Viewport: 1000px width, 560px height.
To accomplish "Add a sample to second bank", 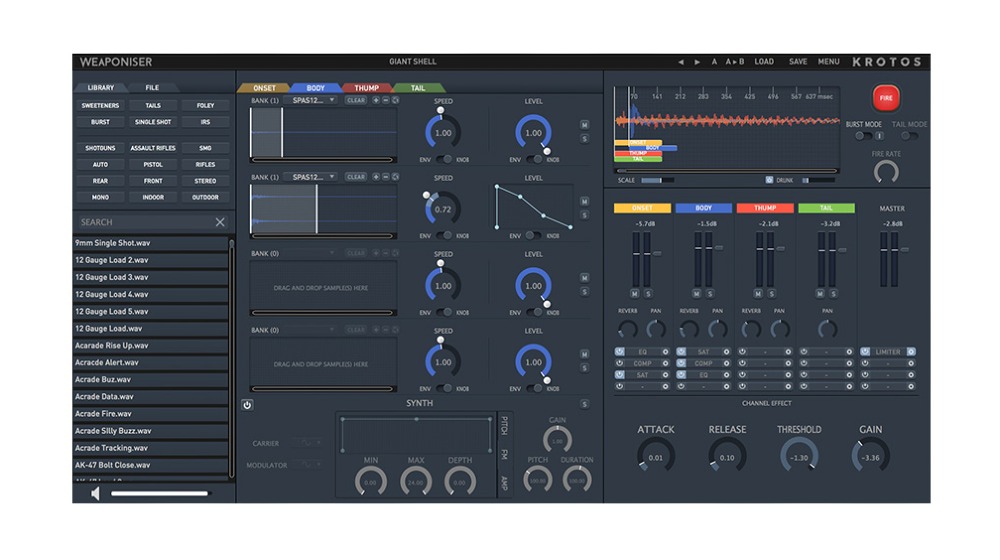I will pos(376,177).
